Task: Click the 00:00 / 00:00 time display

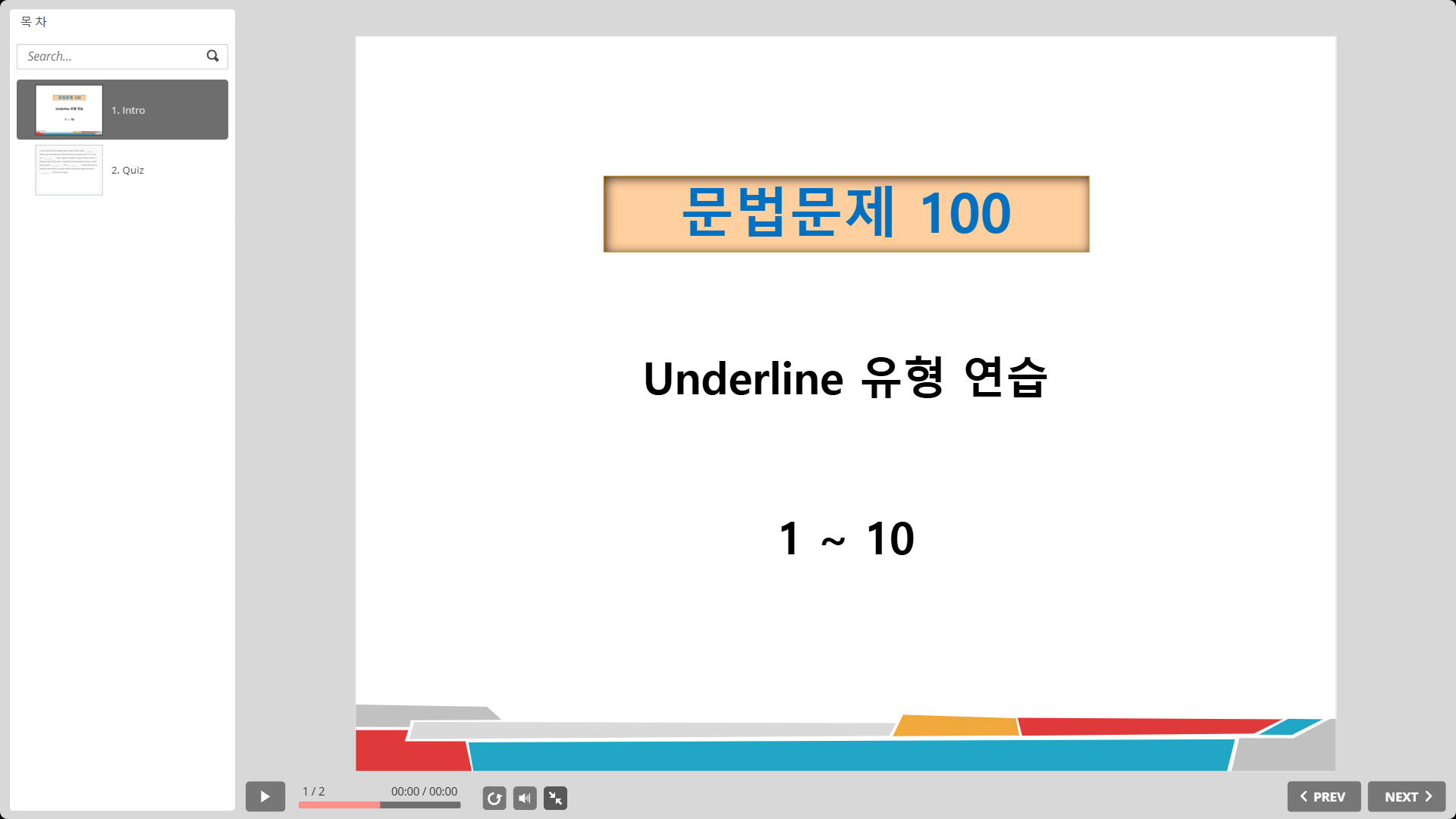Action: tap(424, 791)
